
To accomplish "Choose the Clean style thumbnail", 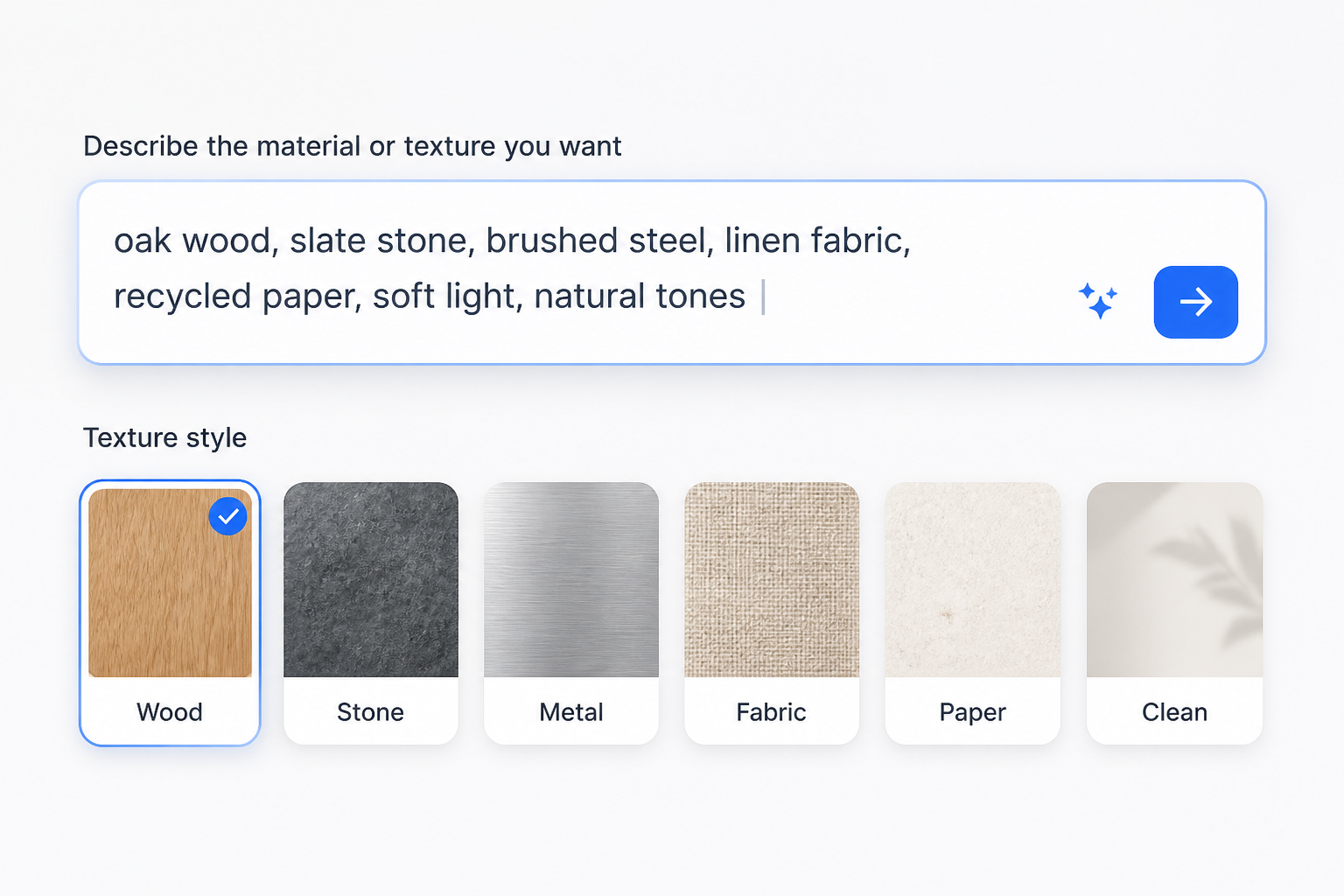I will click(x=1174, y=579).
